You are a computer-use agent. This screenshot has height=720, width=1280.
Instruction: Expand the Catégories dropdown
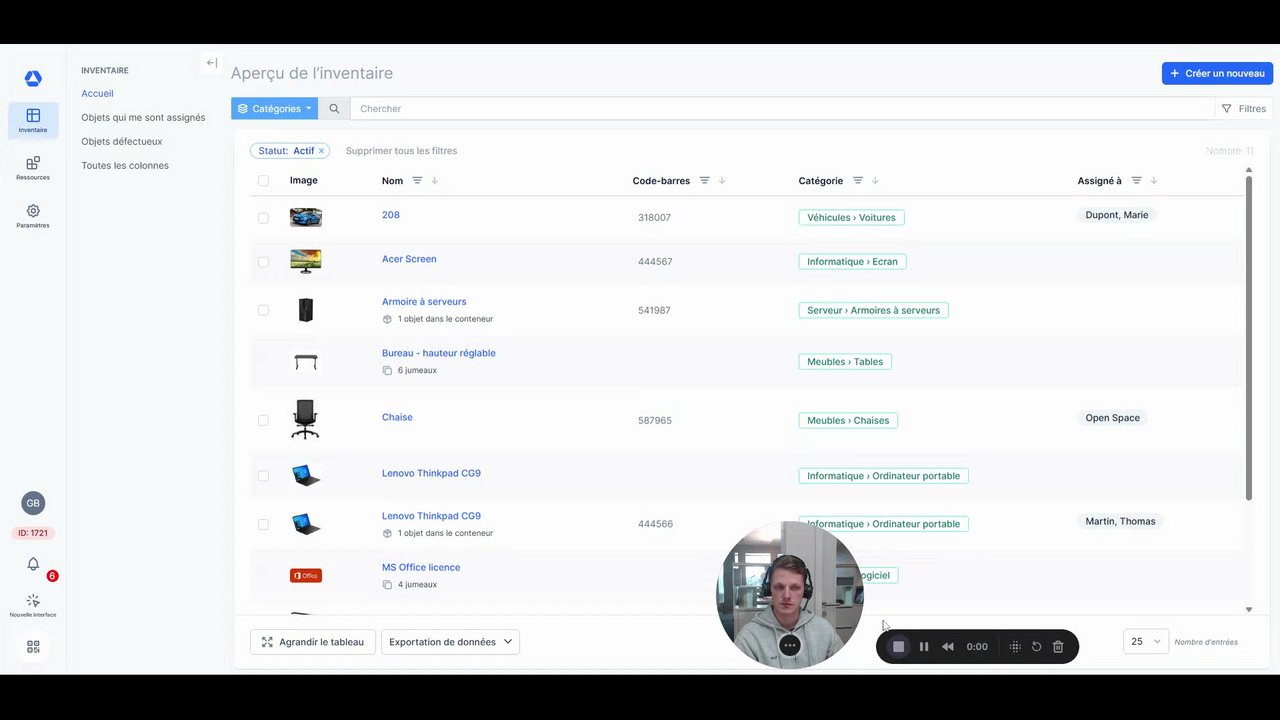pos(274,109)
